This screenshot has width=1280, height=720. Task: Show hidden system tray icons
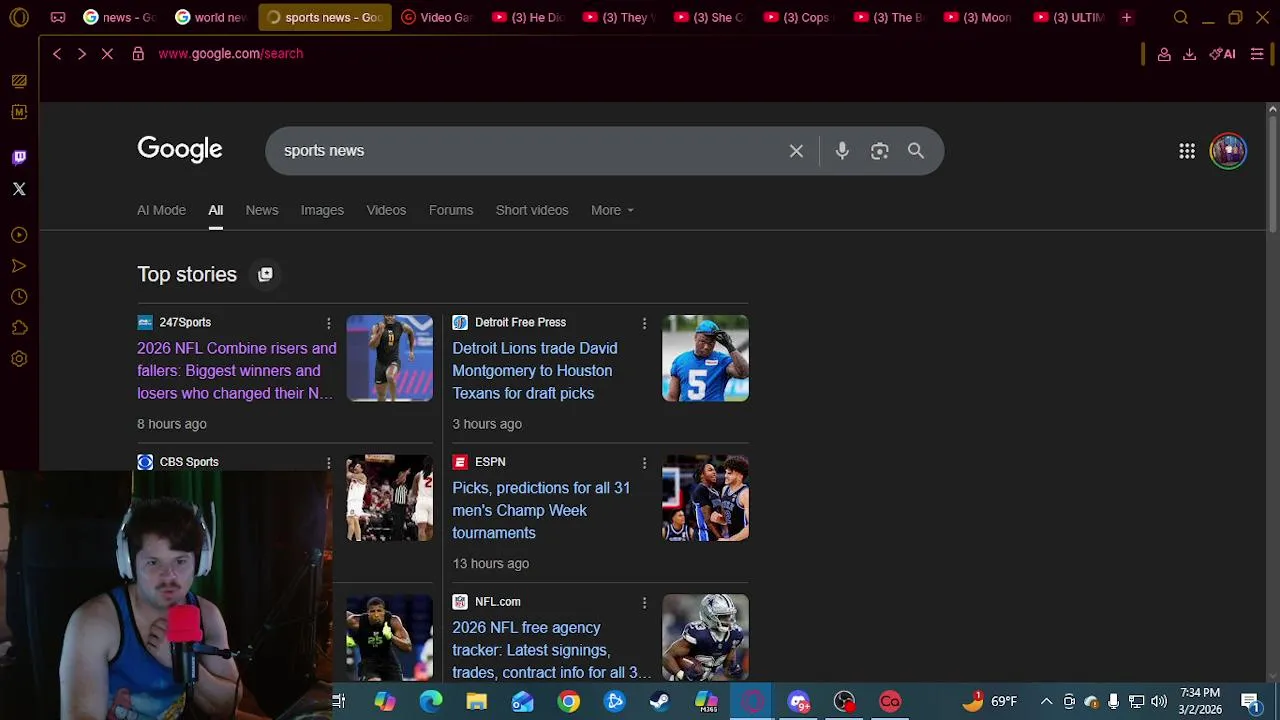pos(1046,701)
